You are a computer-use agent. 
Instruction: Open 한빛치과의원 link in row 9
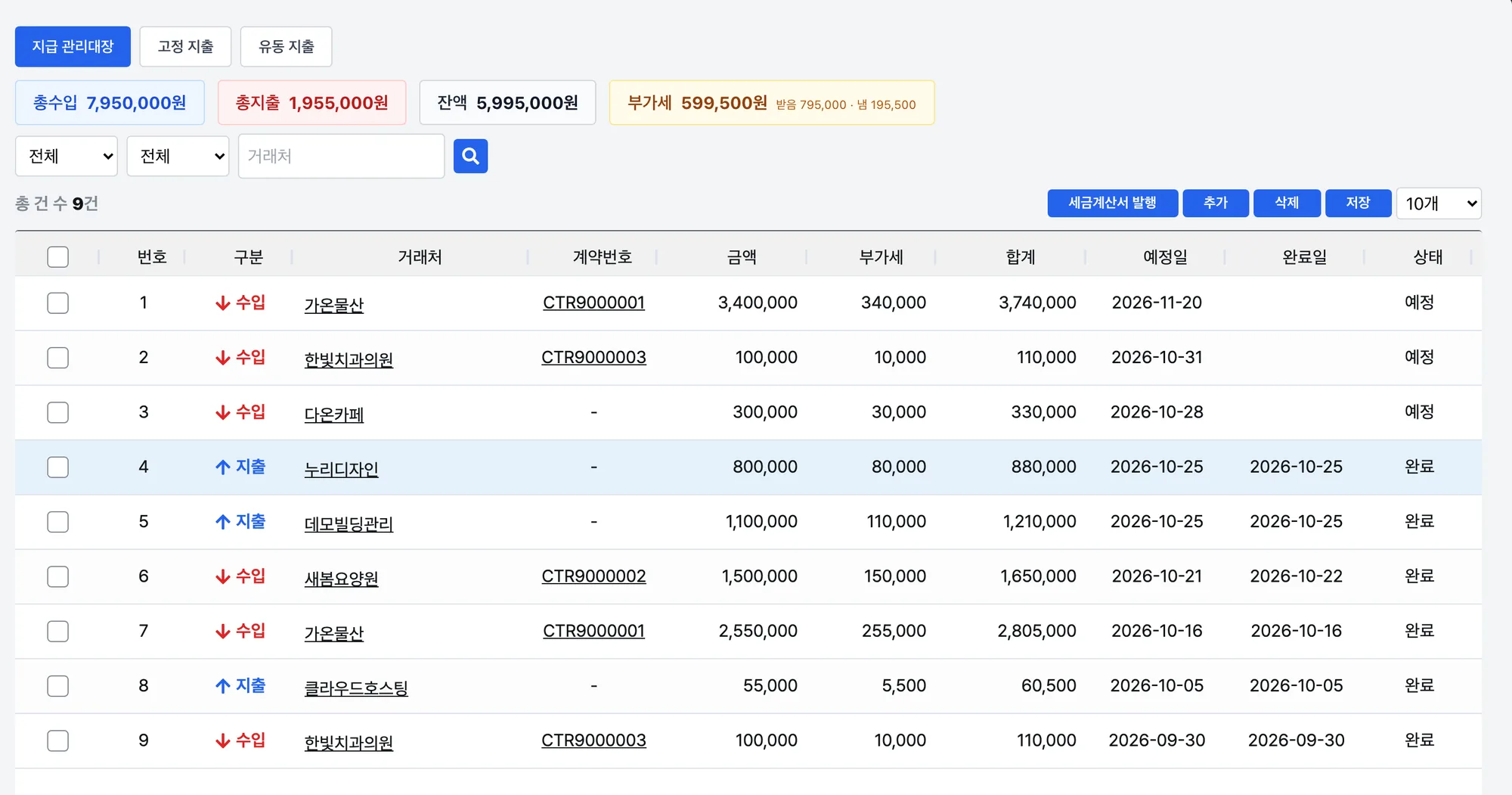point(349,743)
